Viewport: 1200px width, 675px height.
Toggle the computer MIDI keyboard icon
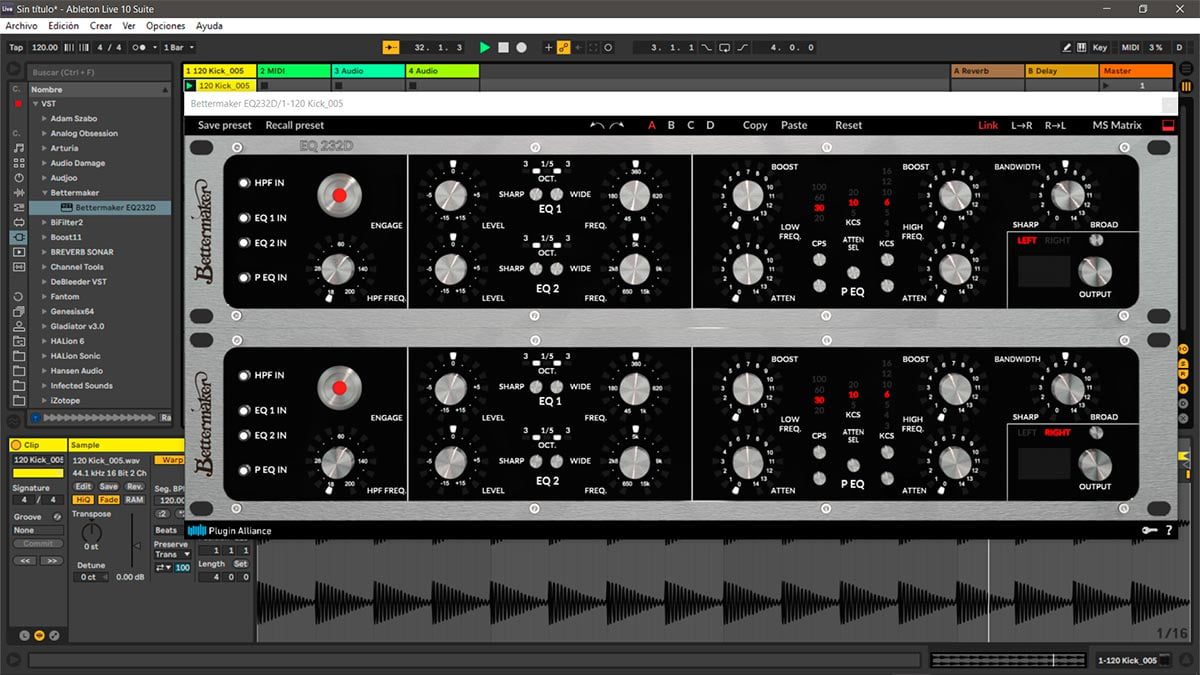1082,47
